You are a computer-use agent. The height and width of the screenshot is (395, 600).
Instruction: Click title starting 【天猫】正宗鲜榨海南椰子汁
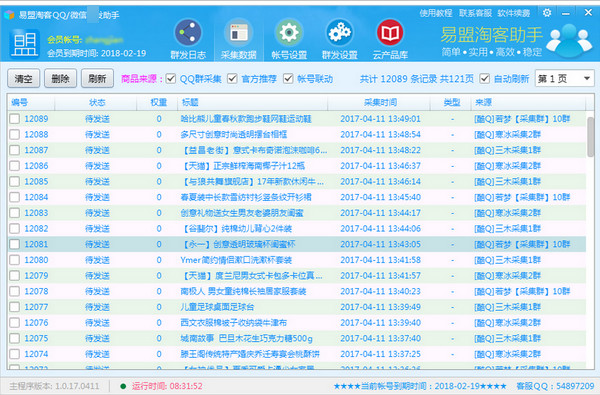[244, 166]
